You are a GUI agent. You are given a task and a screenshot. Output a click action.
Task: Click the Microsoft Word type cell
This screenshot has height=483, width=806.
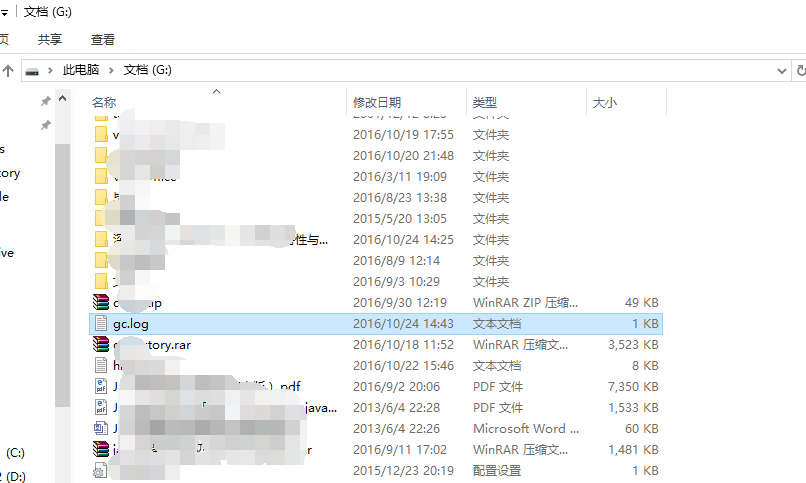click(x=526, y=429)
